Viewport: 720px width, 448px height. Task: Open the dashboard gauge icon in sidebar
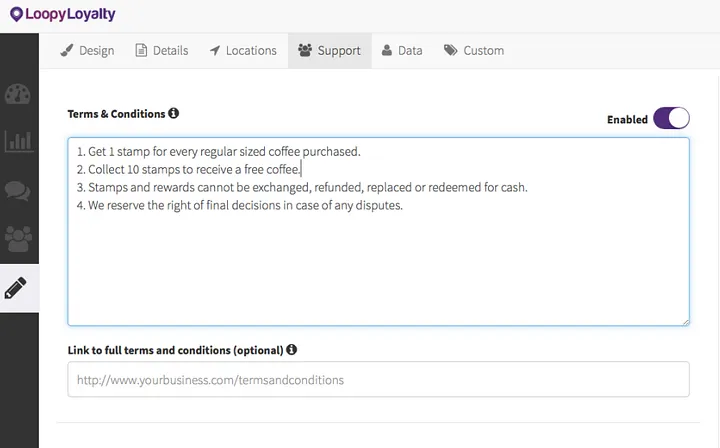point(18,94)
